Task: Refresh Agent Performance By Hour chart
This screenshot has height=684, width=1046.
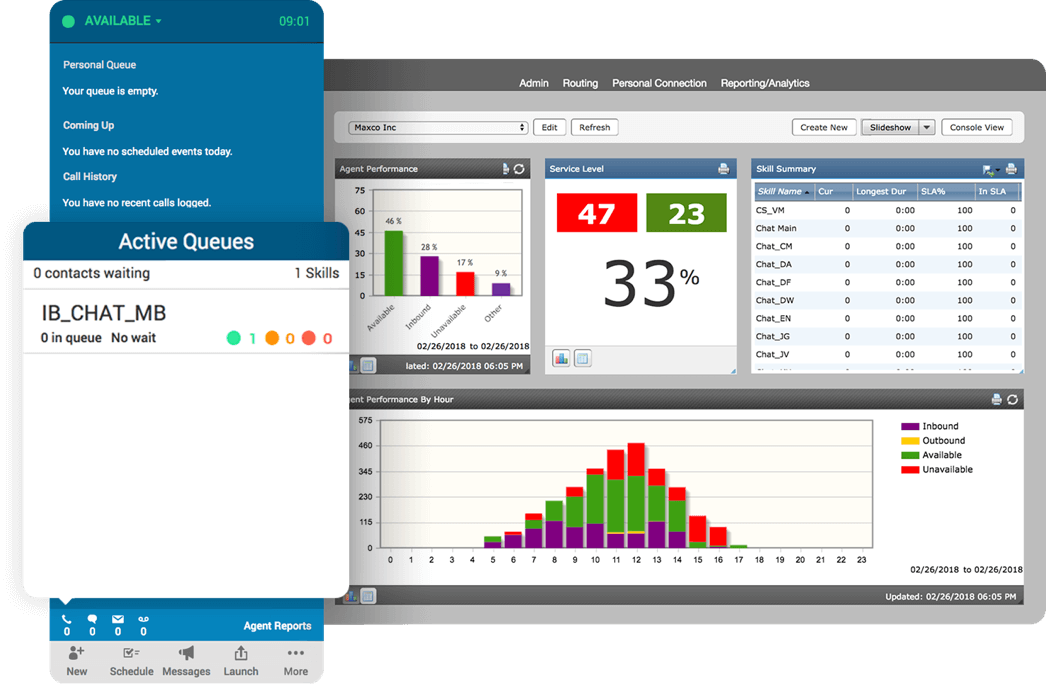Action: [x=1012, y=399]
